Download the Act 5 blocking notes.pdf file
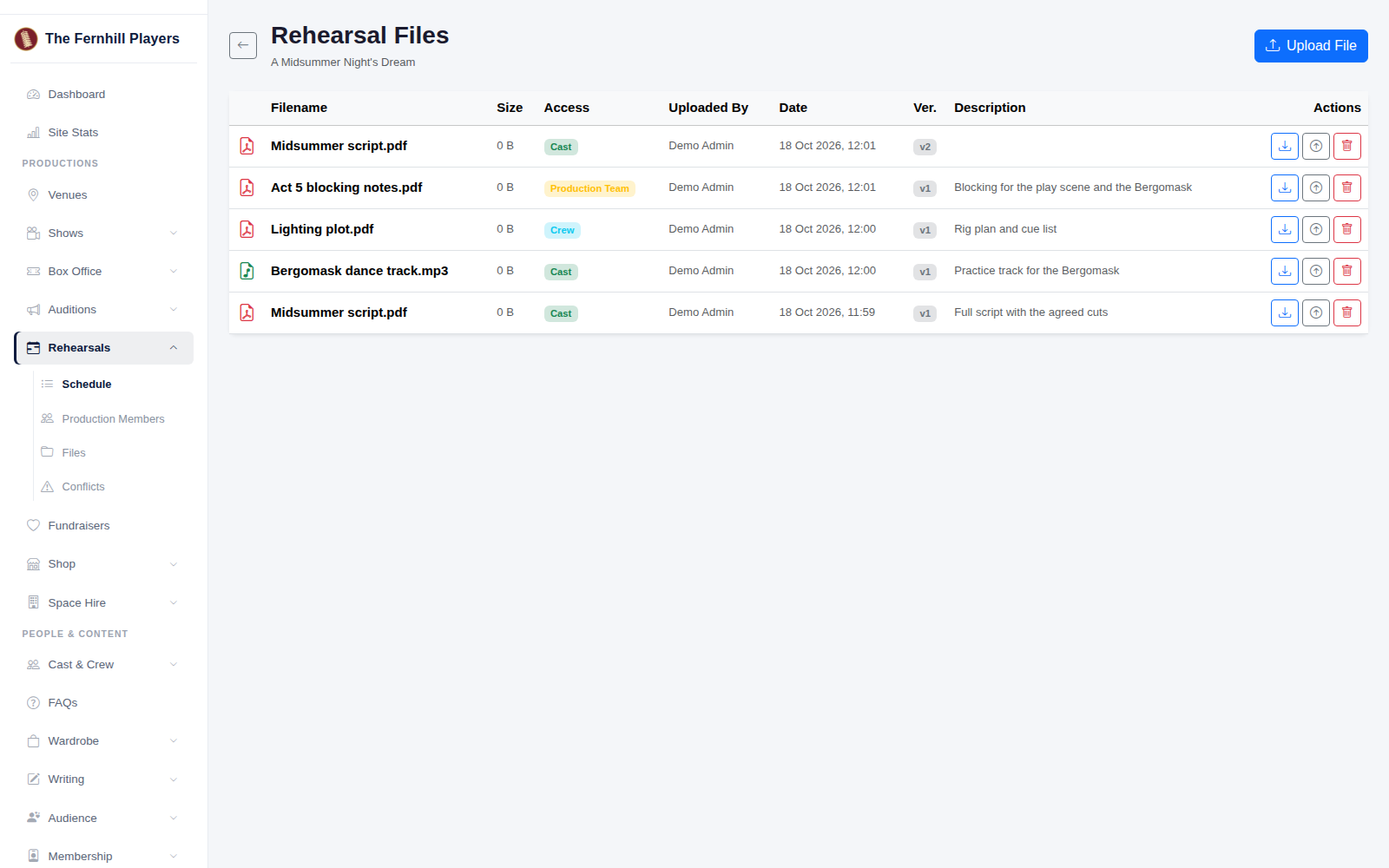1389x868 pixels. (1285, 187)
